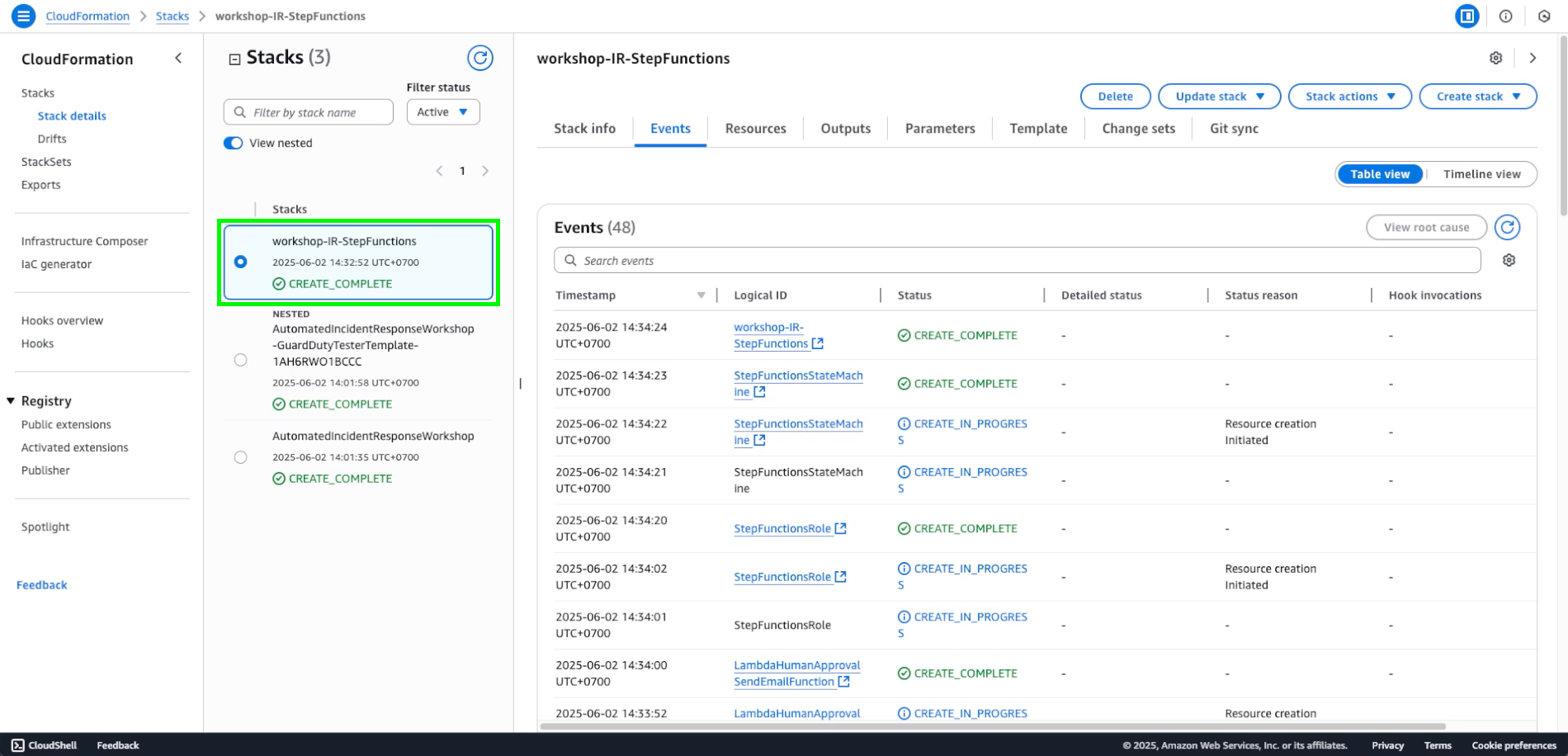Screen dimensions: 1568x756
Task: Go to next stack detail chevron
Action: (x=1533, y=58)
